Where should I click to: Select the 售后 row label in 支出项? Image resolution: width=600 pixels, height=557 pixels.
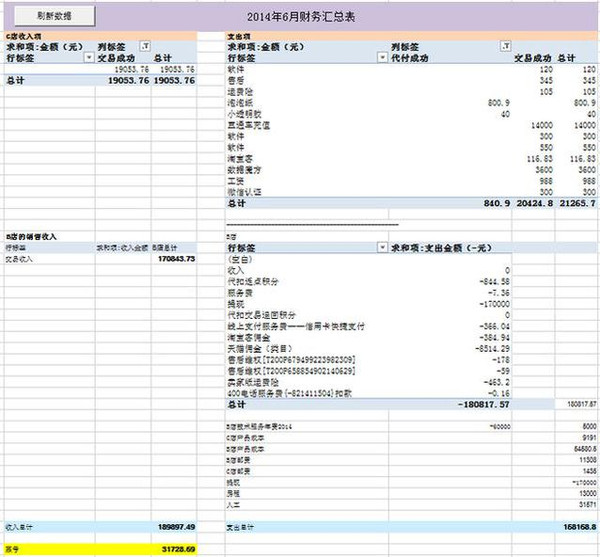click(x=236, y=81)
